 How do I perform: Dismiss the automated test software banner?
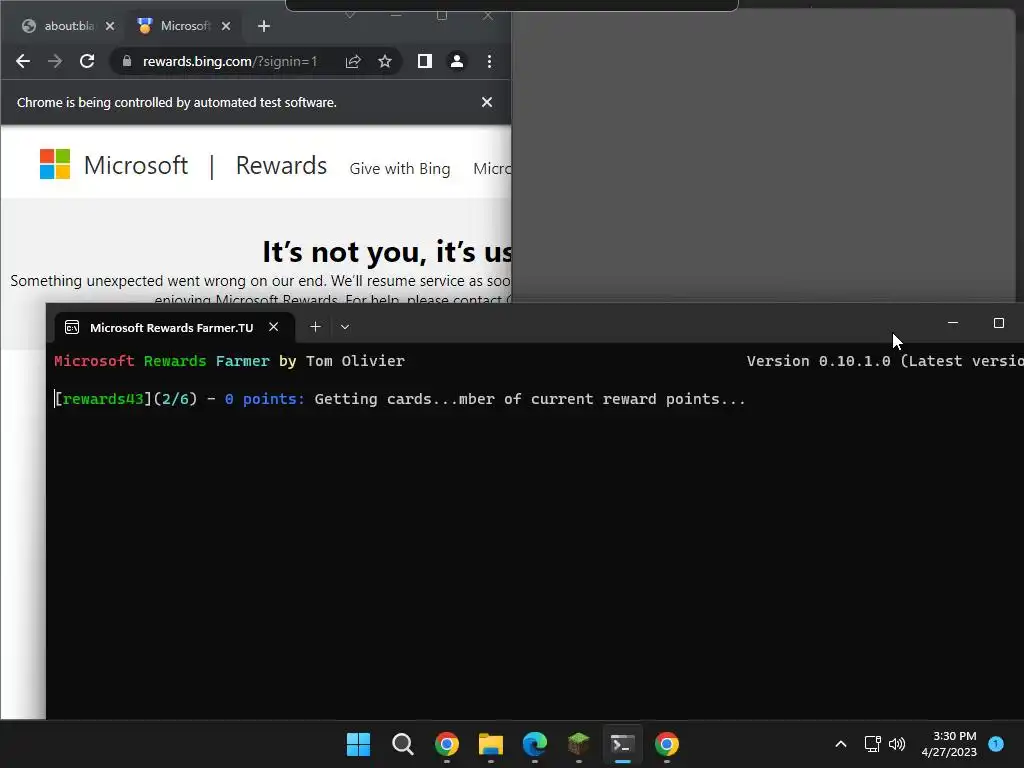487,102
